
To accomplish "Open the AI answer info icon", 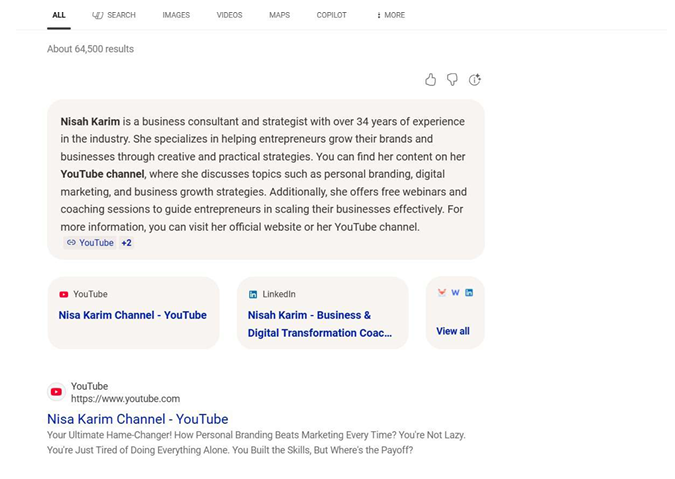I will point(475,80).
